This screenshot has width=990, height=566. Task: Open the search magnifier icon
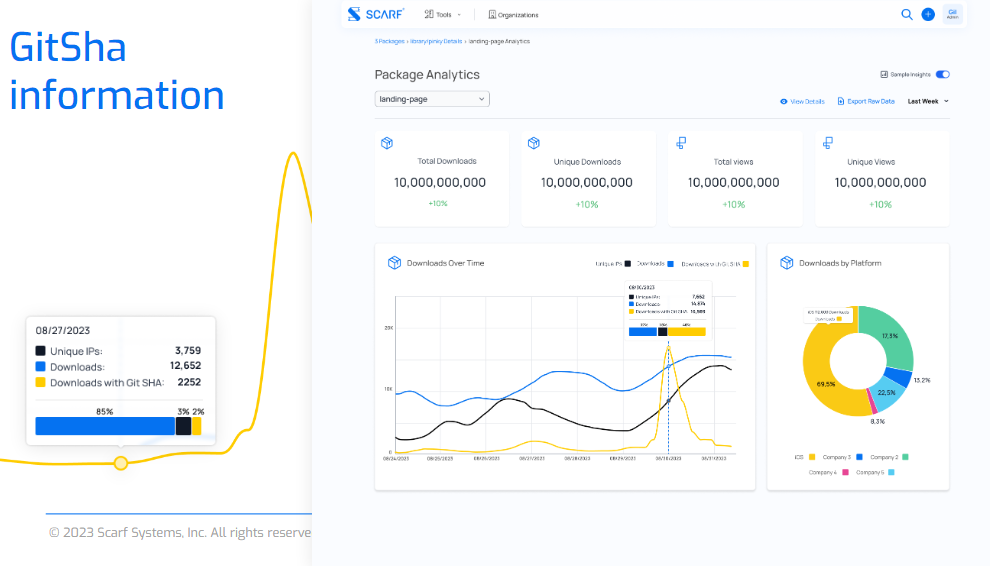pos(907,14)
